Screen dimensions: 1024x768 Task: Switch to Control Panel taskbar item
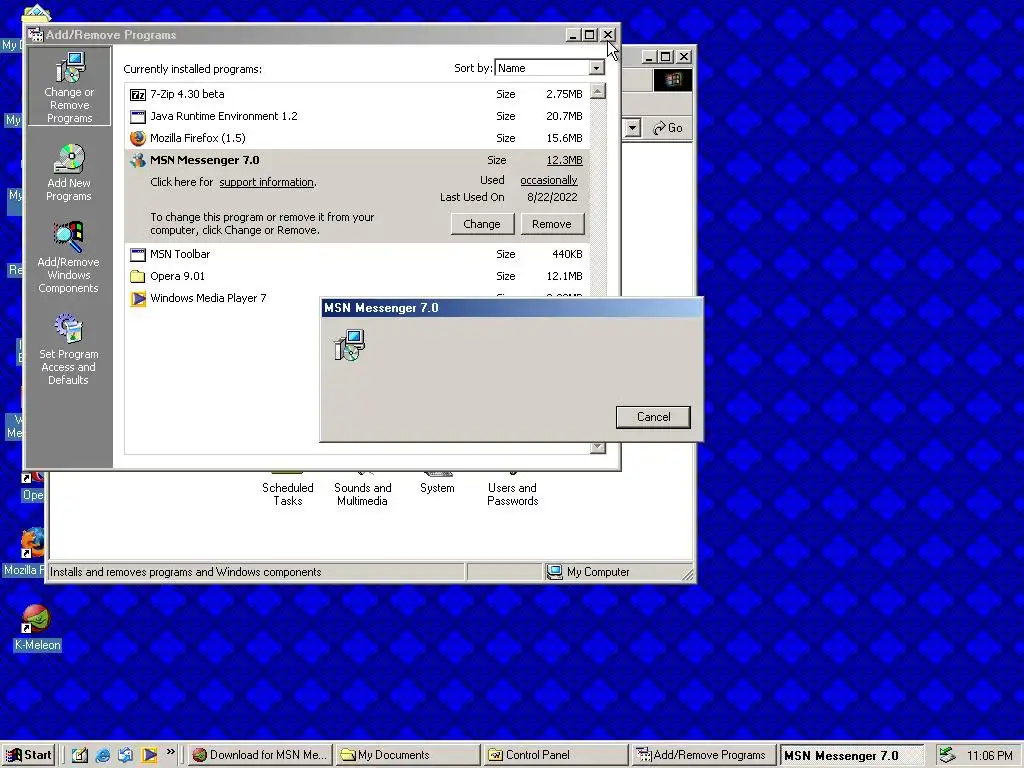(x=556, y=755)
